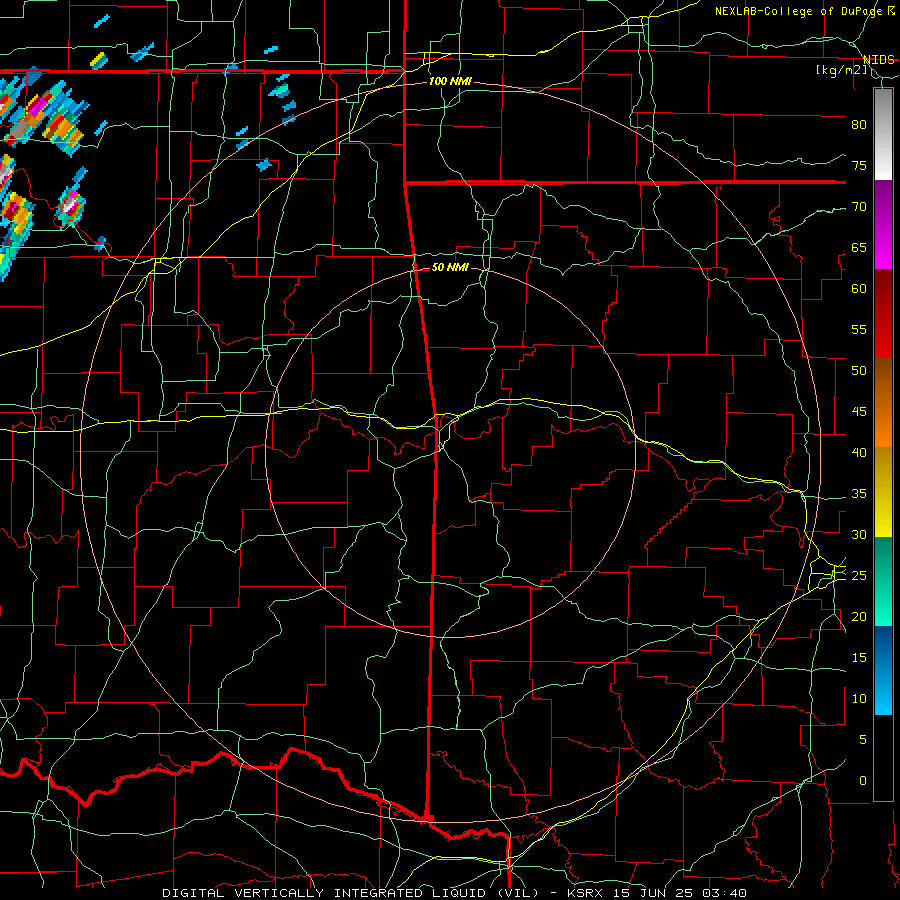Click the 100 NMI range ring label

click(450, 82)
